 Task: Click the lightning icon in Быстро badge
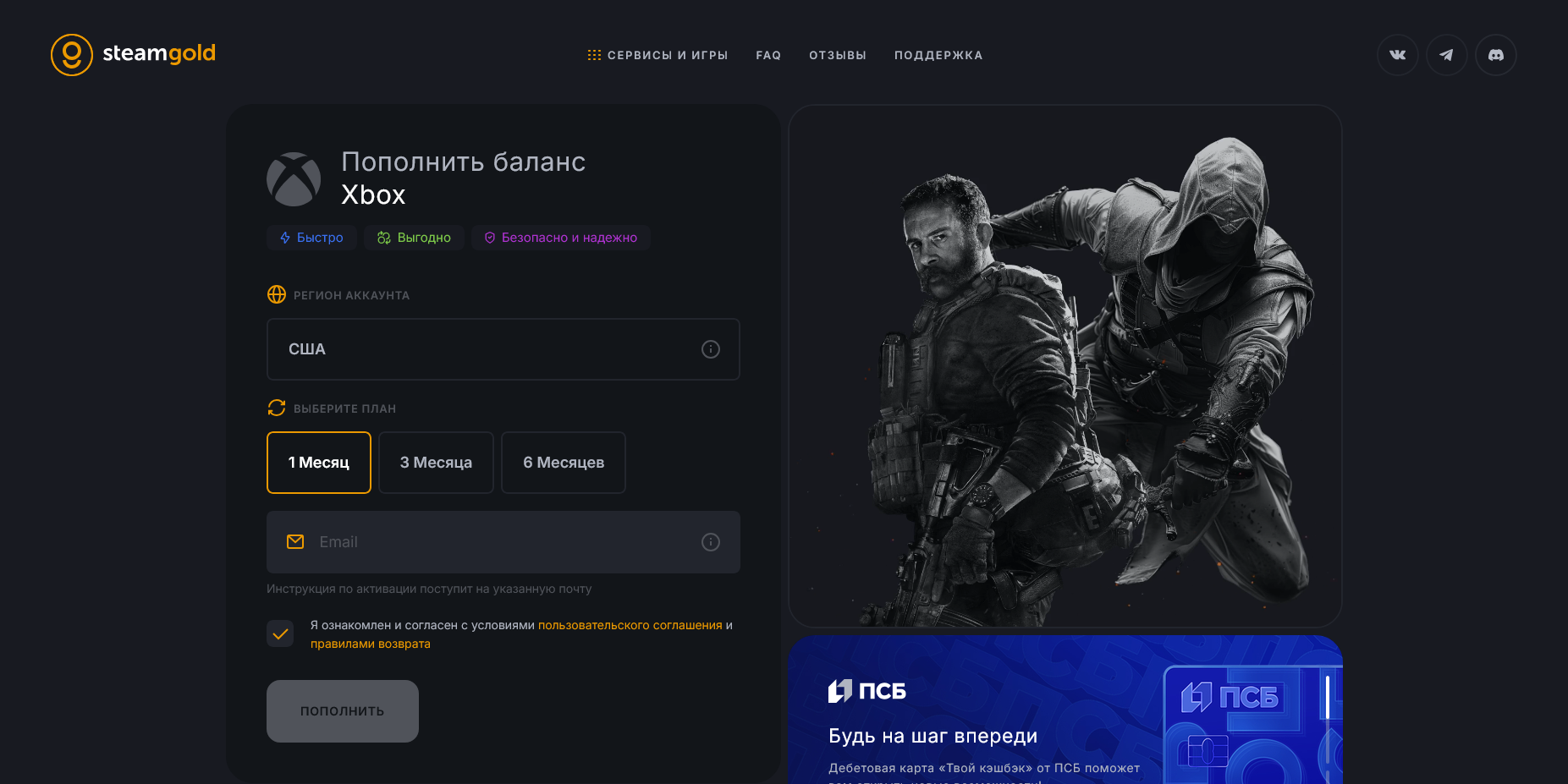coord(285,238)
